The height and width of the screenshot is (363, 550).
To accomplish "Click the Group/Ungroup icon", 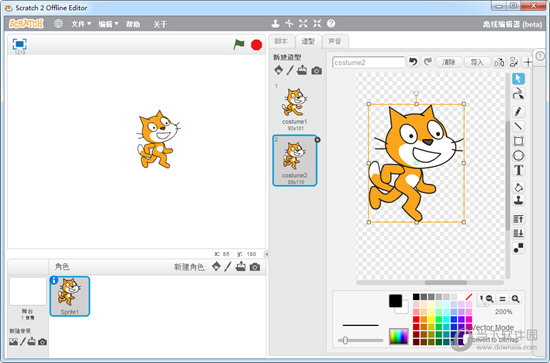I will pyautogui.click(x=518, y=248).
